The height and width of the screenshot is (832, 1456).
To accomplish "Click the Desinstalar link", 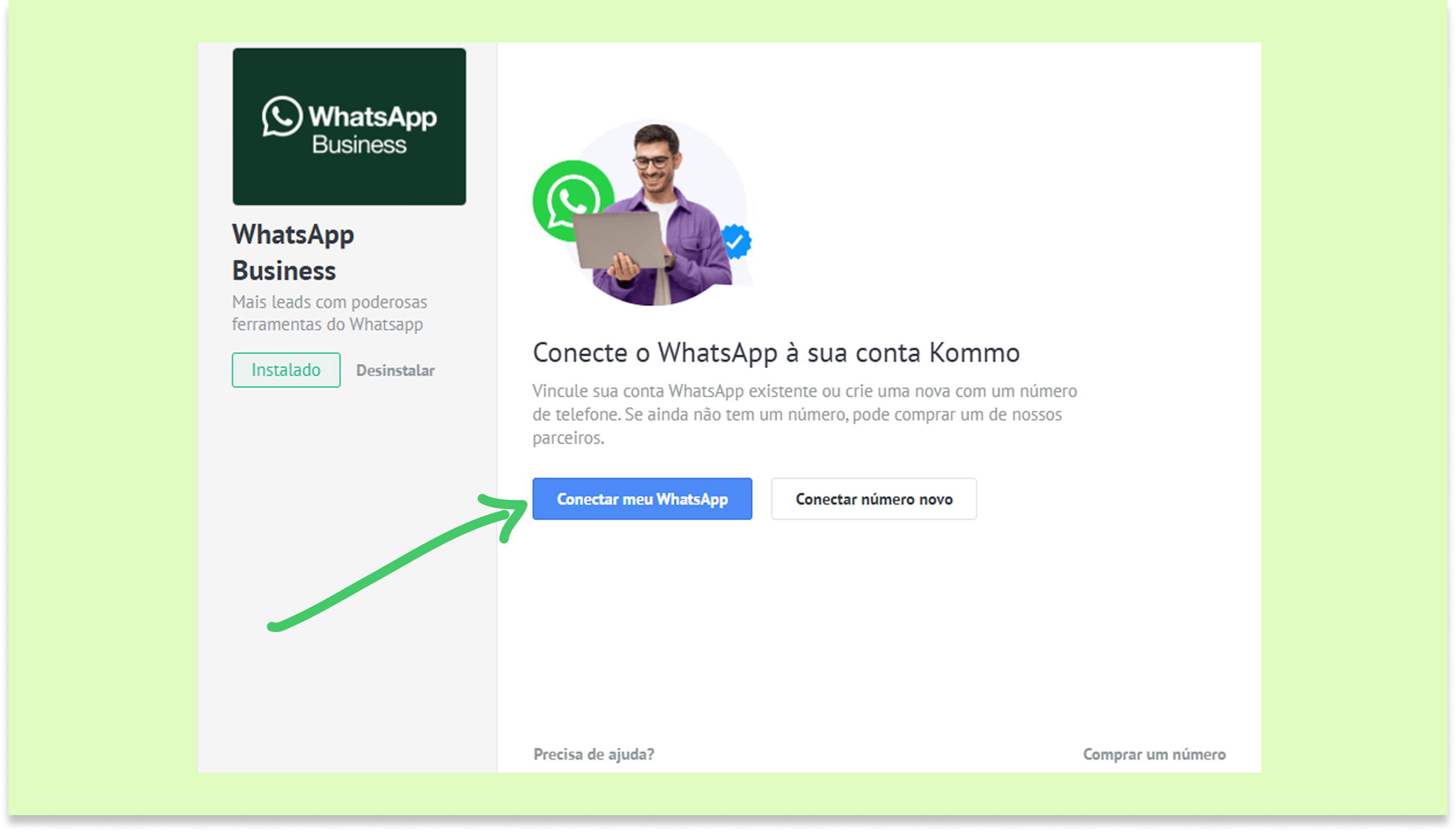I will pyautogui.click(x=395, y=370).
